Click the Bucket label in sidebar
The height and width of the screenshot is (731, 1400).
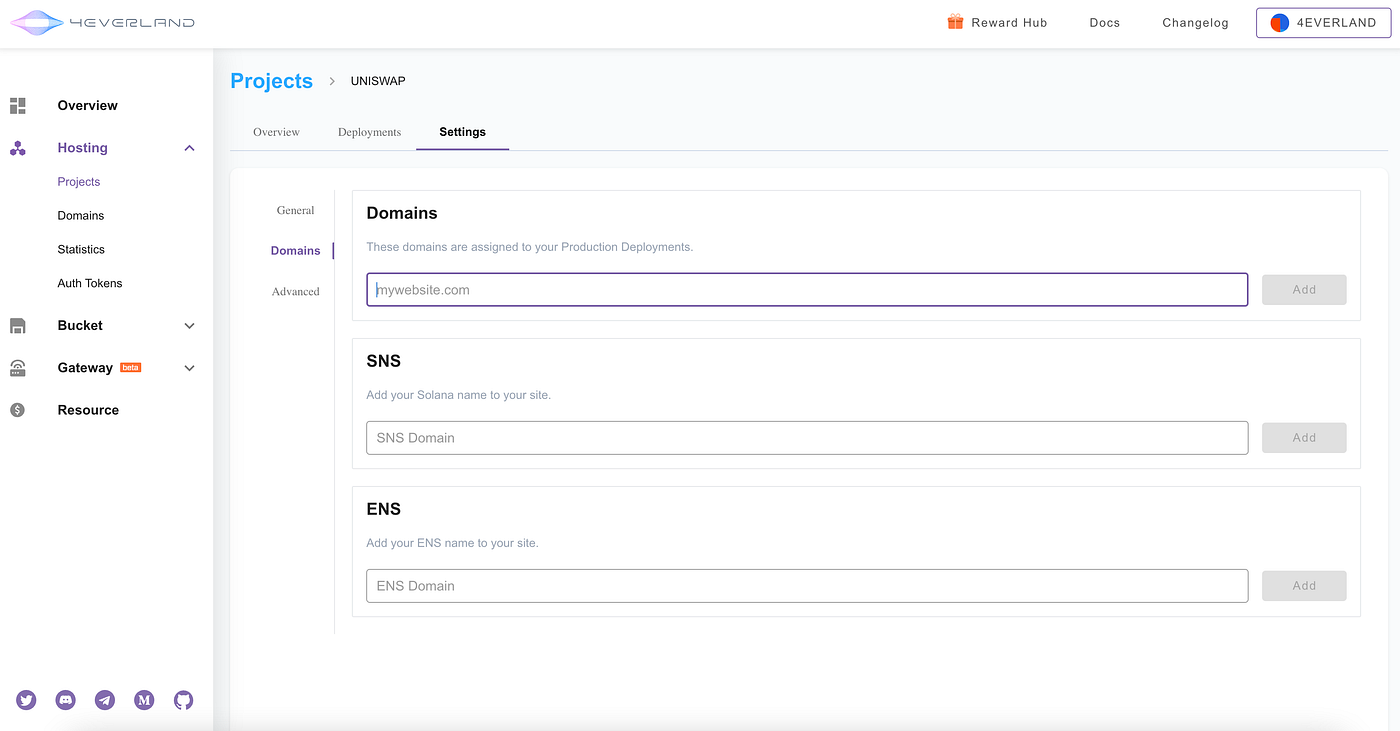pyautogui.click(x=80, y=326)
